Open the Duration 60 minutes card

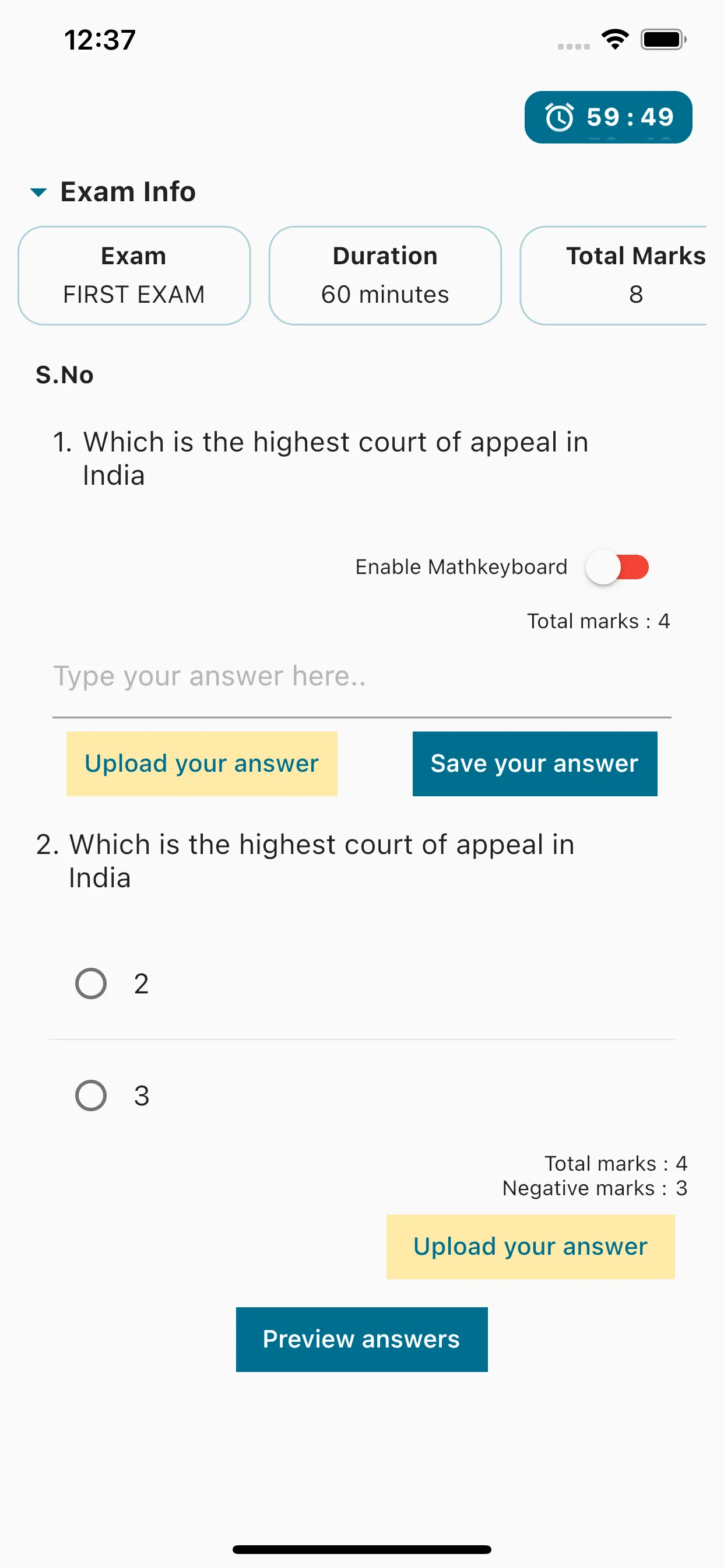385,276
